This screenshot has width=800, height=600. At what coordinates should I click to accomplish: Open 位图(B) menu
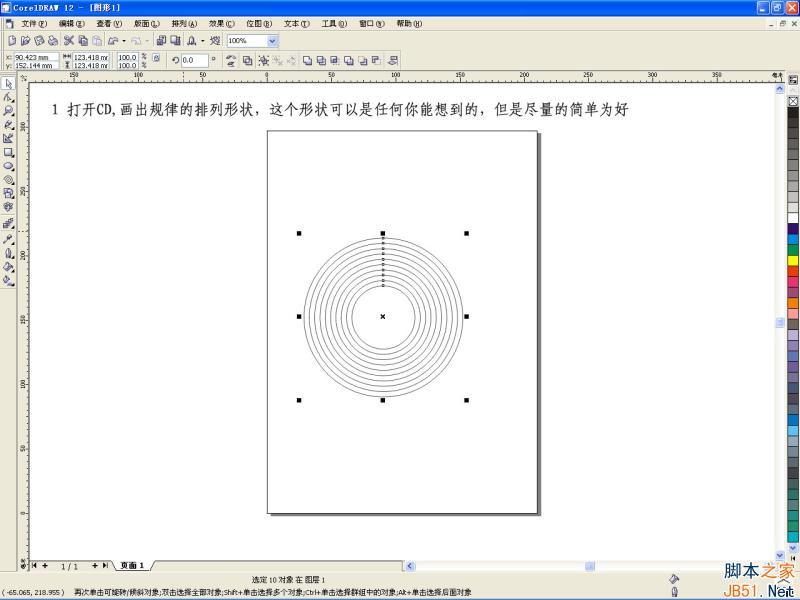[259, 23]
